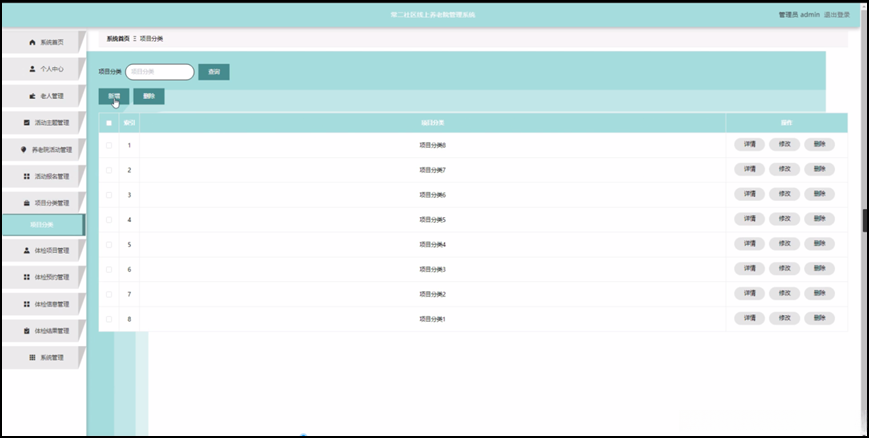Check the checkbox for row 7 项目分类2
This screenshot has height=438, width=869.
(x=109, y=294)
